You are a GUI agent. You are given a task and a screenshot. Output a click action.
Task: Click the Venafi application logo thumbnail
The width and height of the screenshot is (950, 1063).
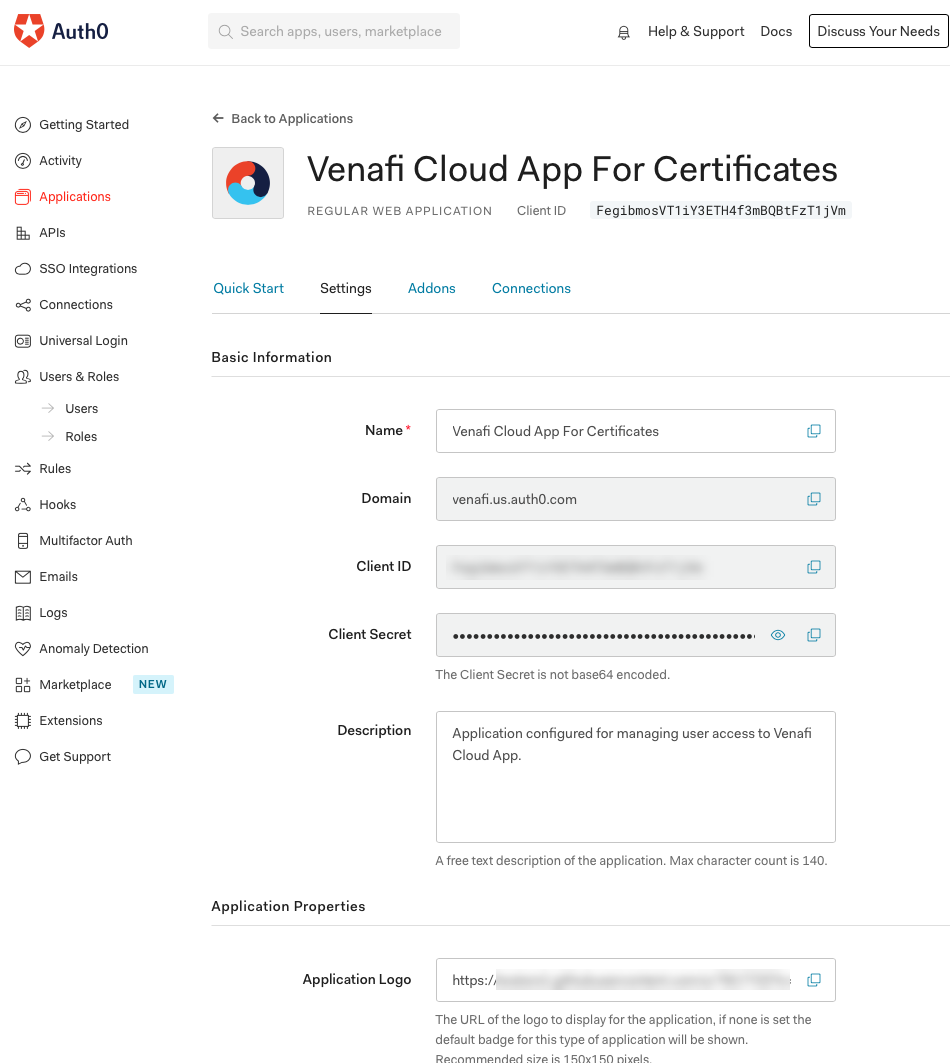click(248, 183)
